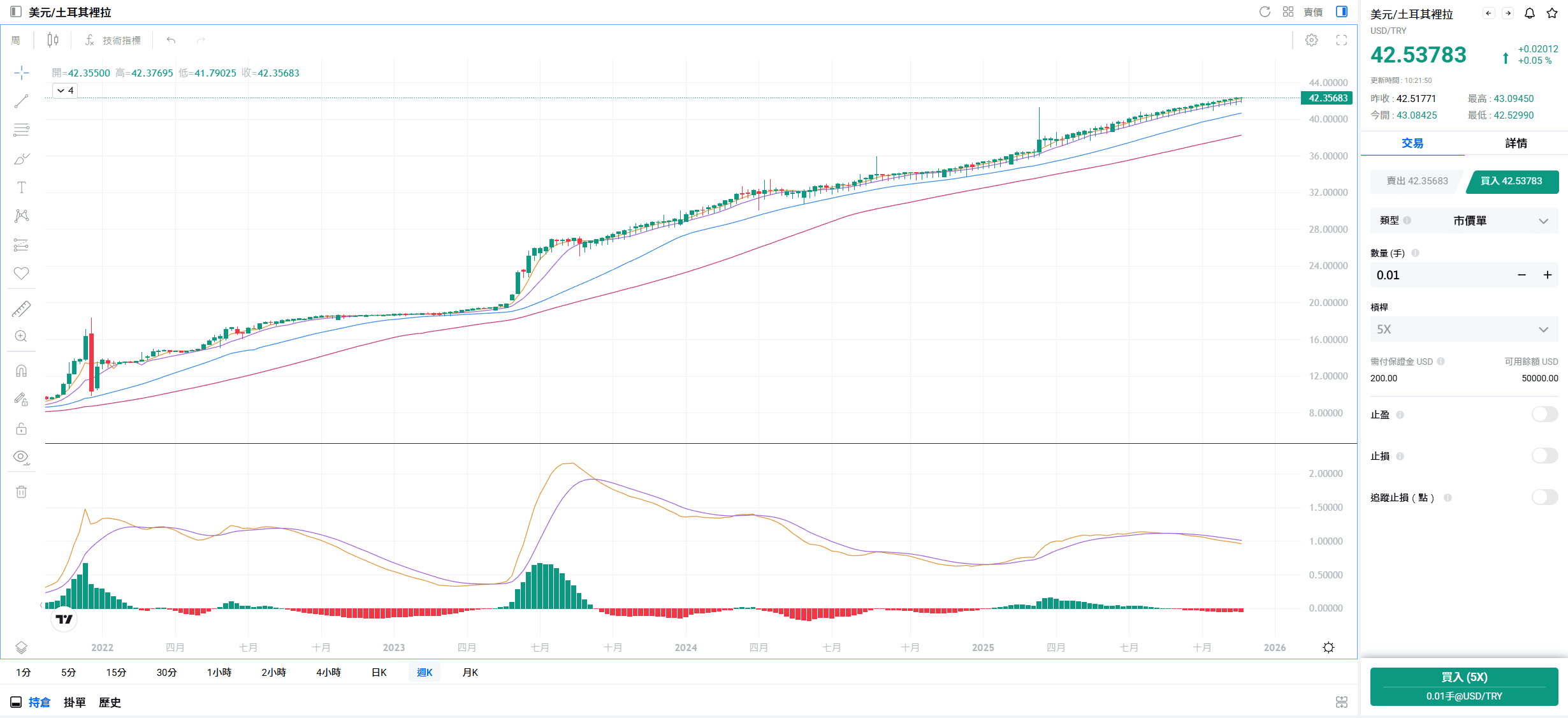Select the crosshair cursor tool
This screenshot has width=1568, height=718.
pos(22,72)
